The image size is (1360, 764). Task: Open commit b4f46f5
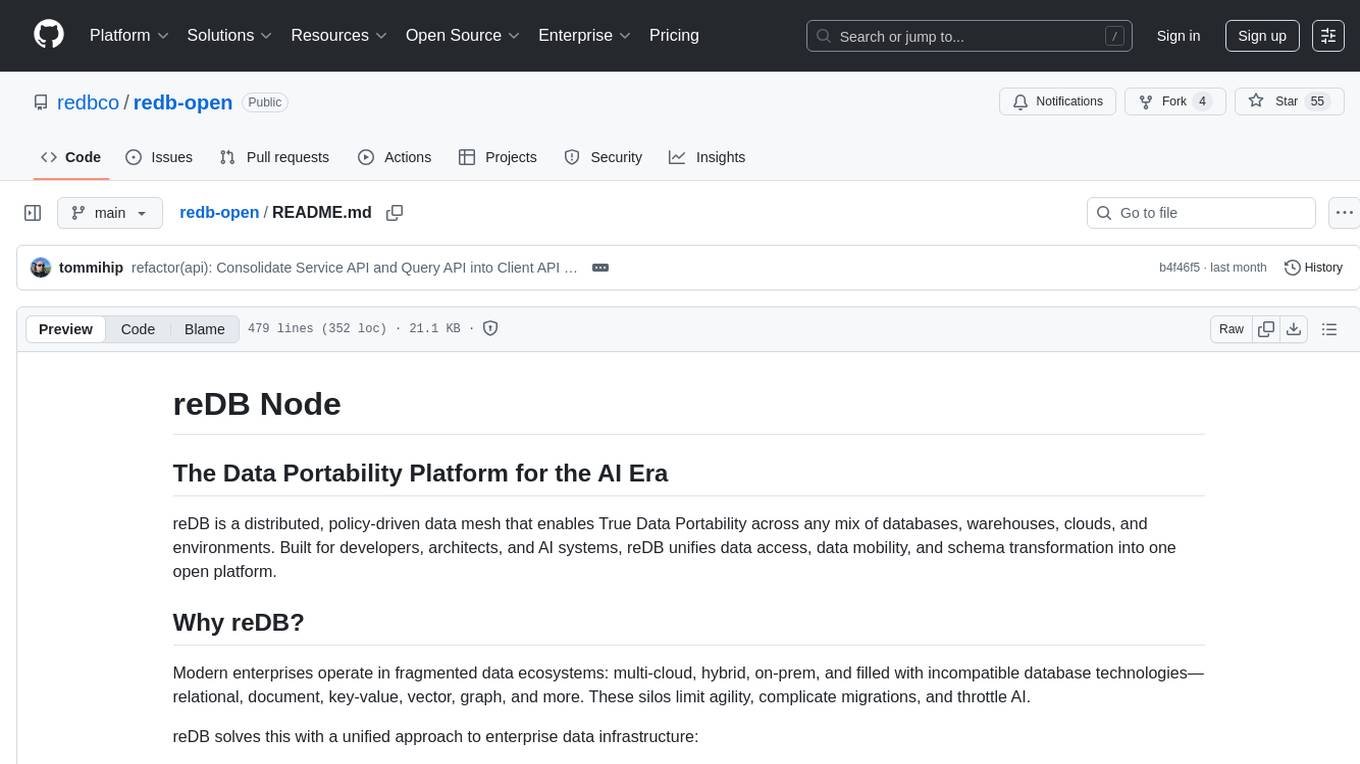1179,267
